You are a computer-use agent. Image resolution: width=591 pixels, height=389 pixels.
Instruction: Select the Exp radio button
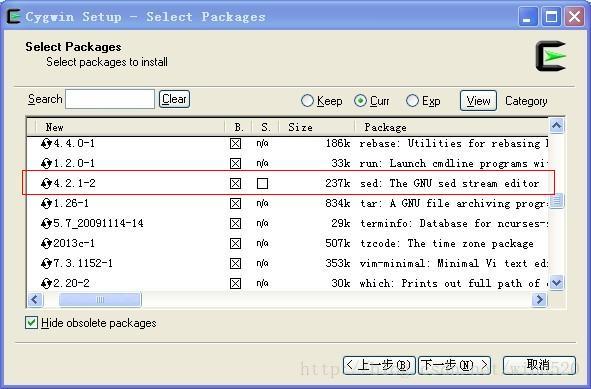[412, 101]
